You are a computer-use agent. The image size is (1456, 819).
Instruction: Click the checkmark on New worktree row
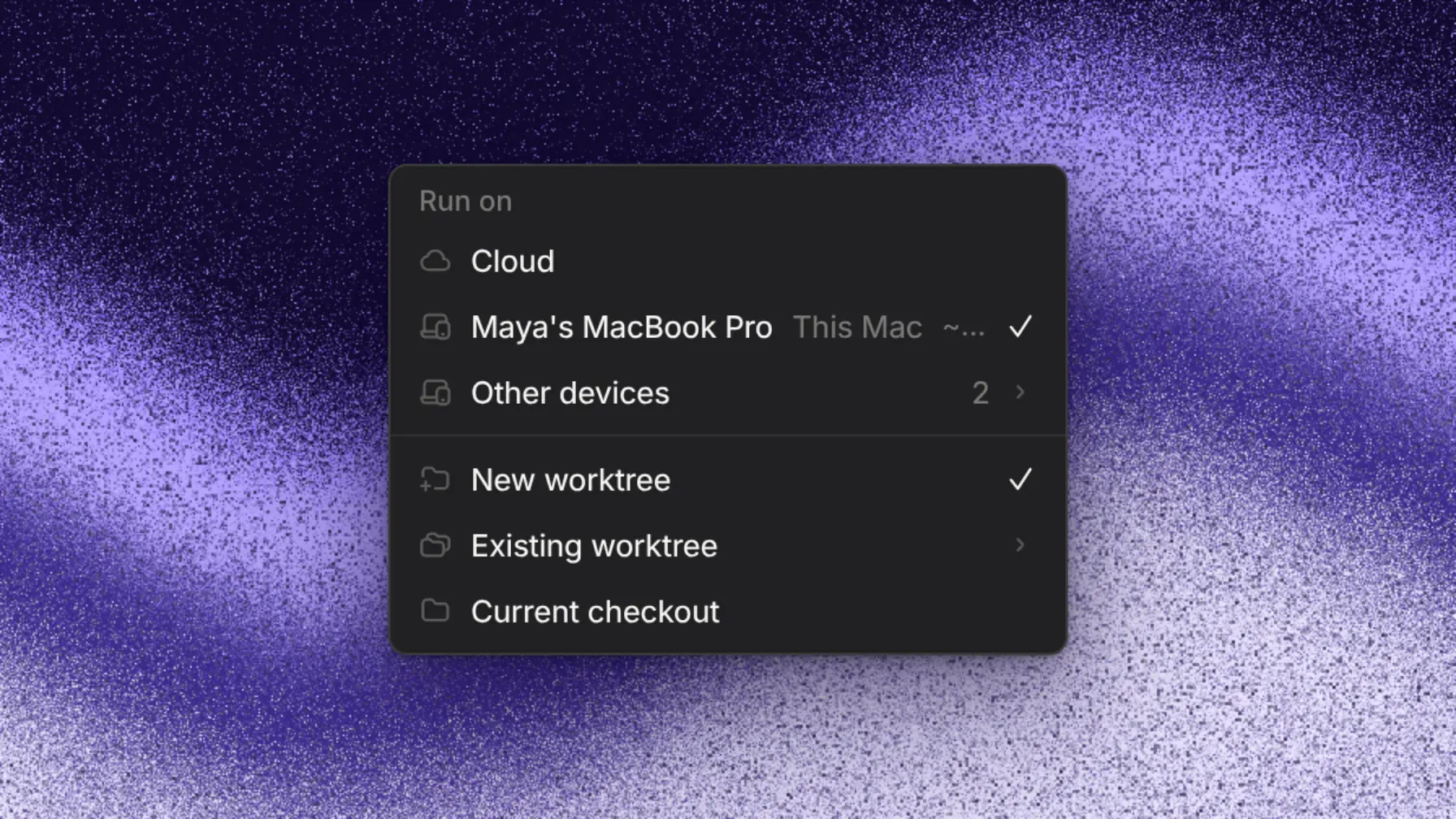pos(1020,479)
